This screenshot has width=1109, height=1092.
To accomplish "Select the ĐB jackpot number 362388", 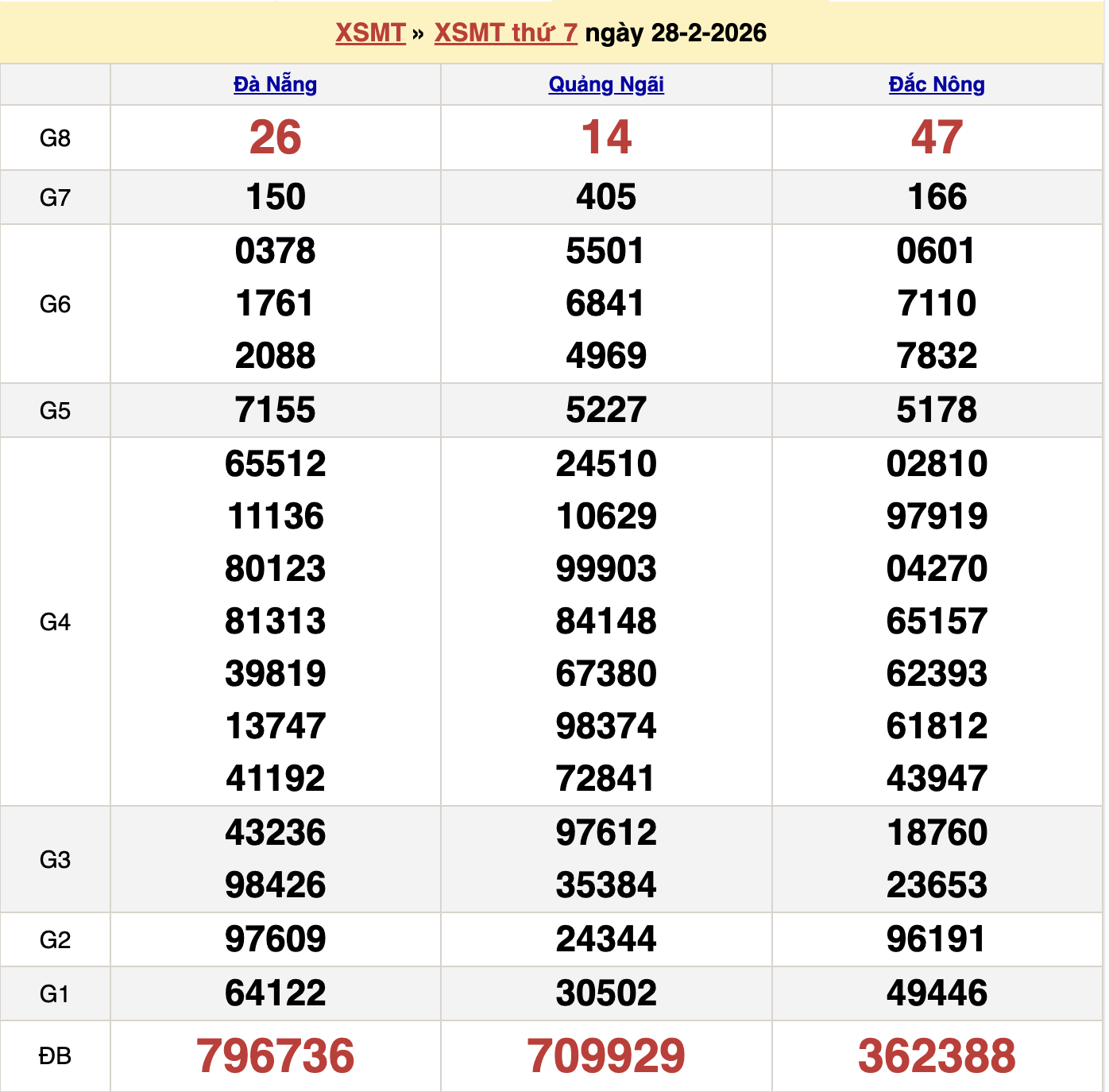I will pos(937,1056).
